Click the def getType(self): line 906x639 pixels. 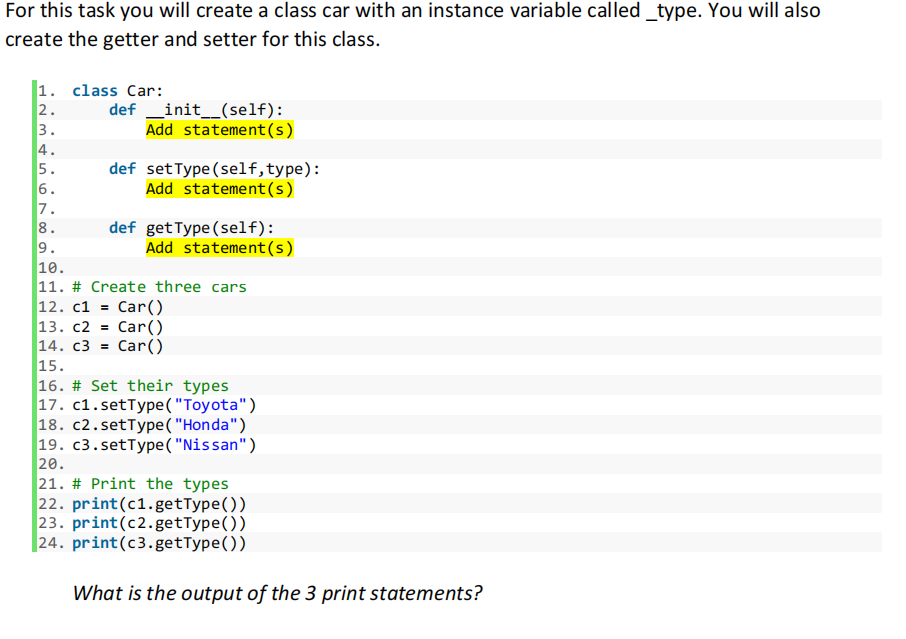(x=192, y=227)
